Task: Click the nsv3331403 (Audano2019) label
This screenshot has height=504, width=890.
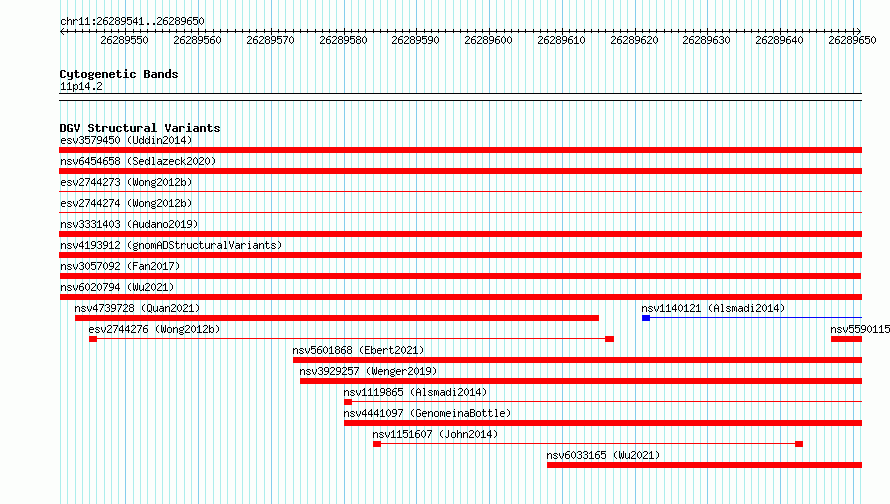Action: pos(129,224)
